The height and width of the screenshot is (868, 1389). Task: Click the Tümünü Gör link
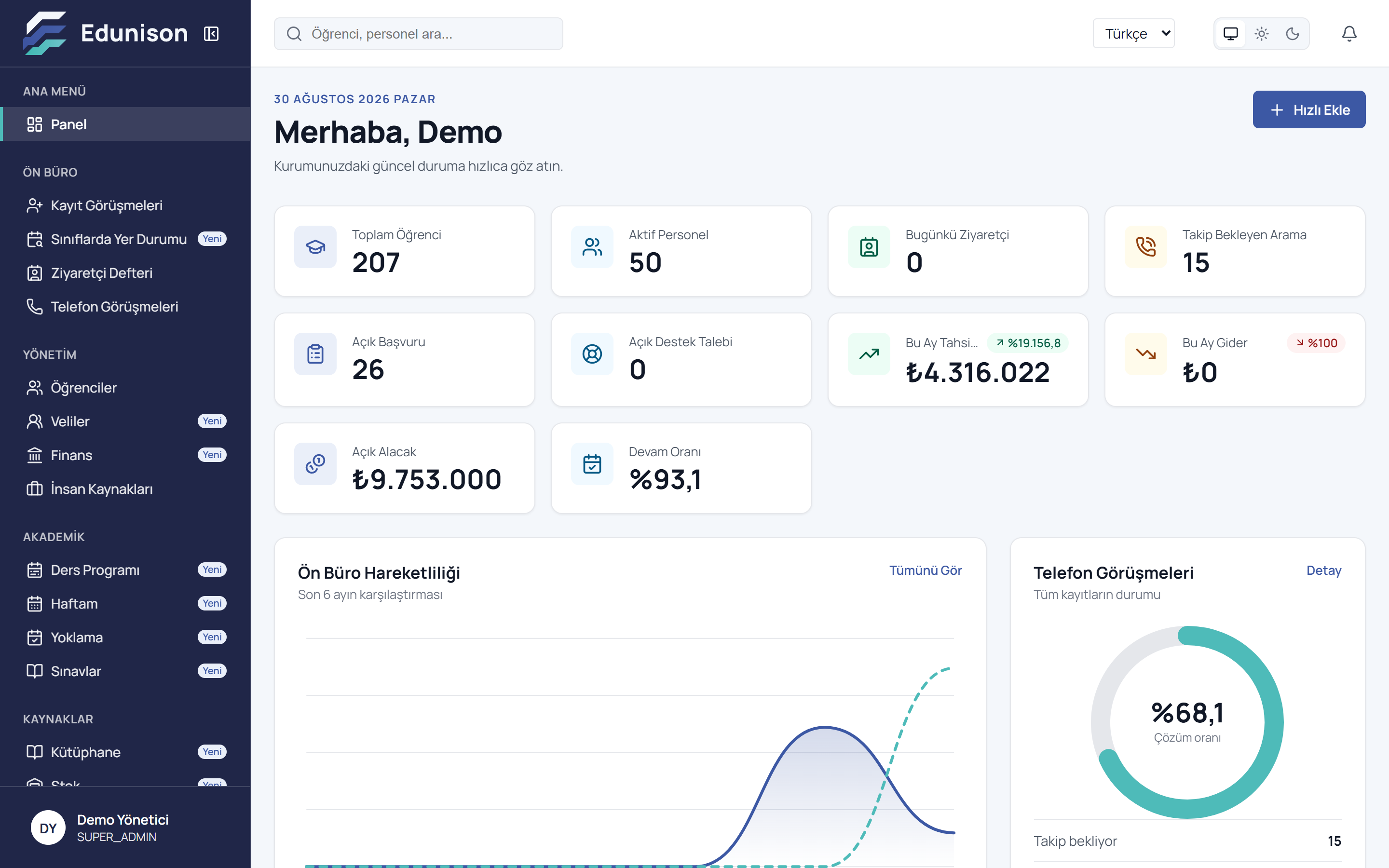[925, 570]
